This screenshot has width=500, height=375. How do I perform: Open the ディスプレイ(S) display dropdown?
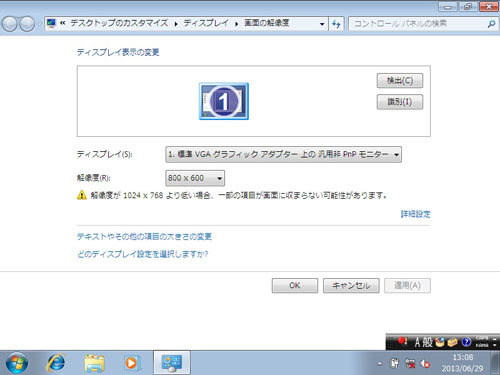pyautogui.click(x=283, y=154)
